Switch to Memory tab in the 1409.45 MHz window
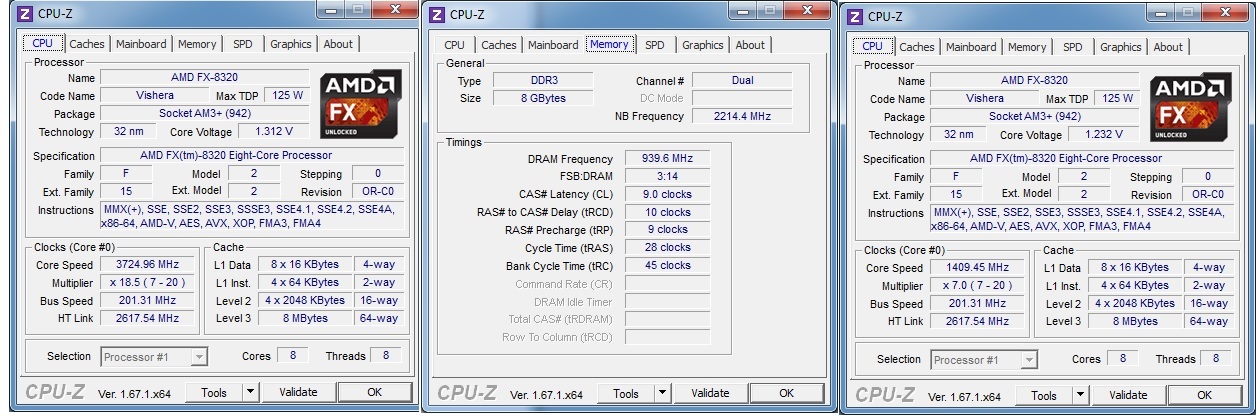 [1027, 47]
